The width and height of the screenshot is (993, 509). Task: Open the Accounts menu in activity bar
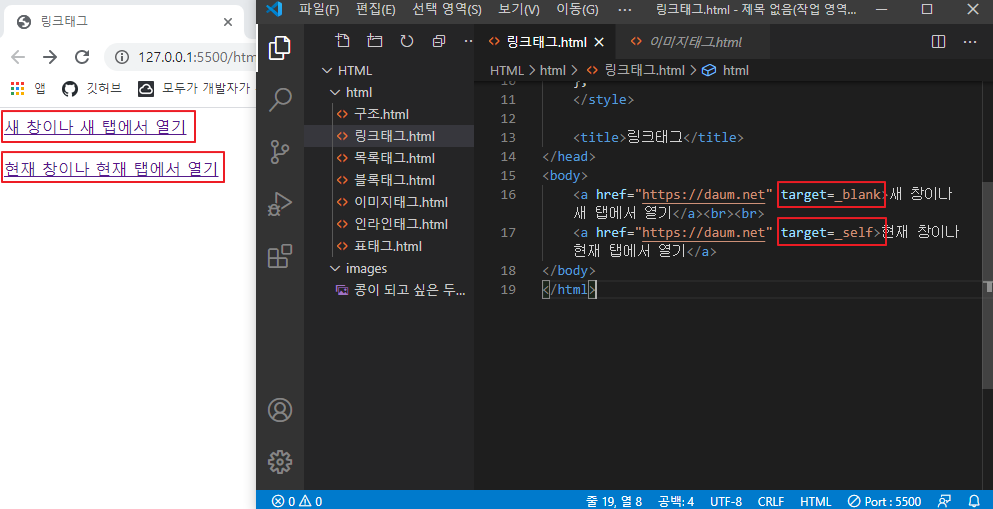point(279,410)
